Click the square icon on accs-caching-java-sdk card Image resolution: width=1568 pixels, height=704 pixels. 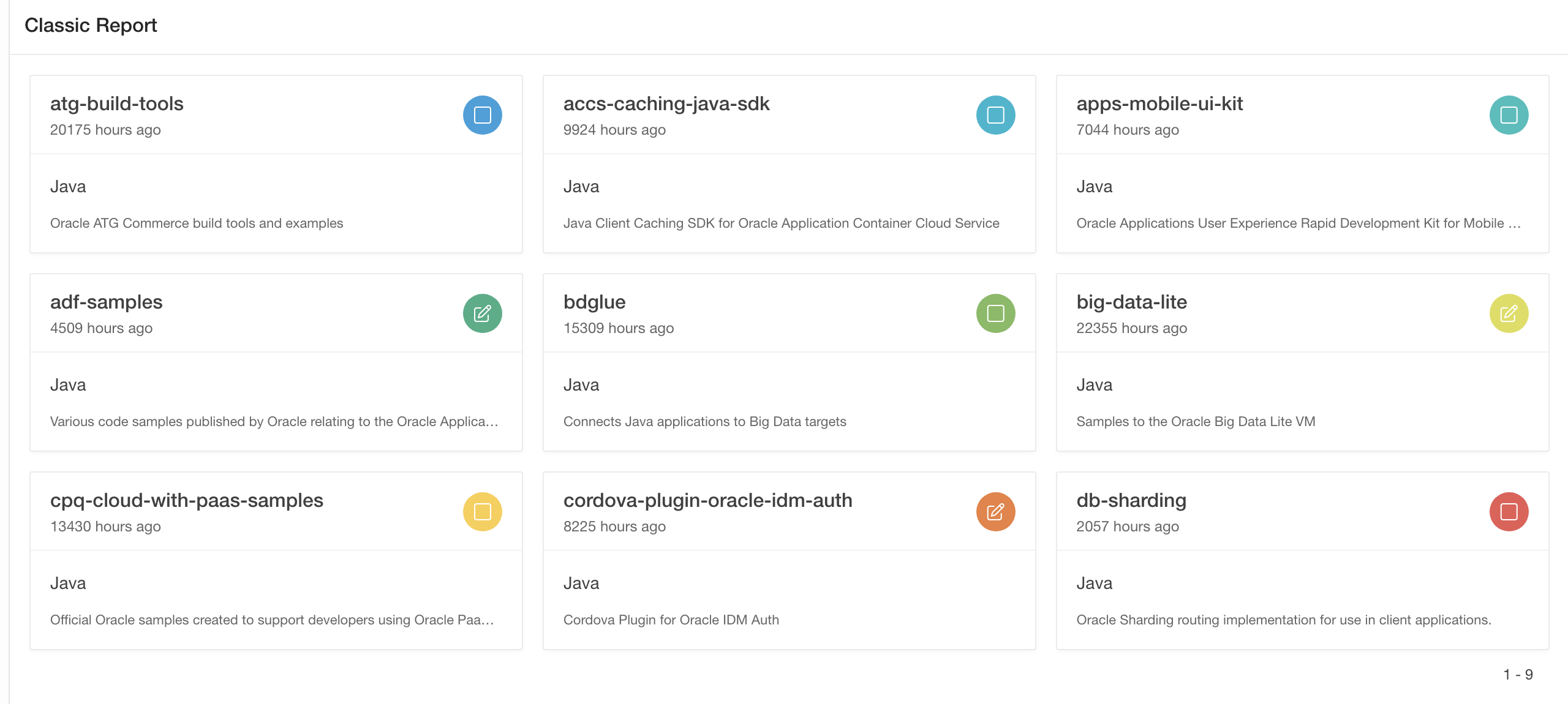coord(995,115)
